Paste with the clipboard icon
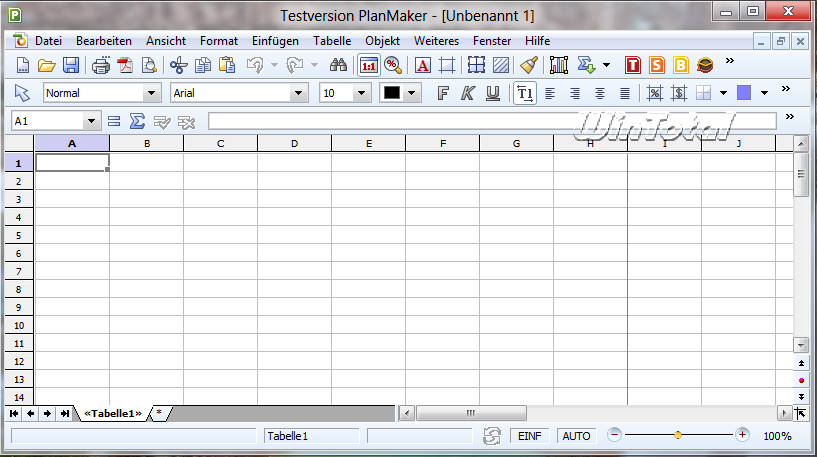Viewport: 817px width, 457px height. pyautogui.click(x=227, y=65)
